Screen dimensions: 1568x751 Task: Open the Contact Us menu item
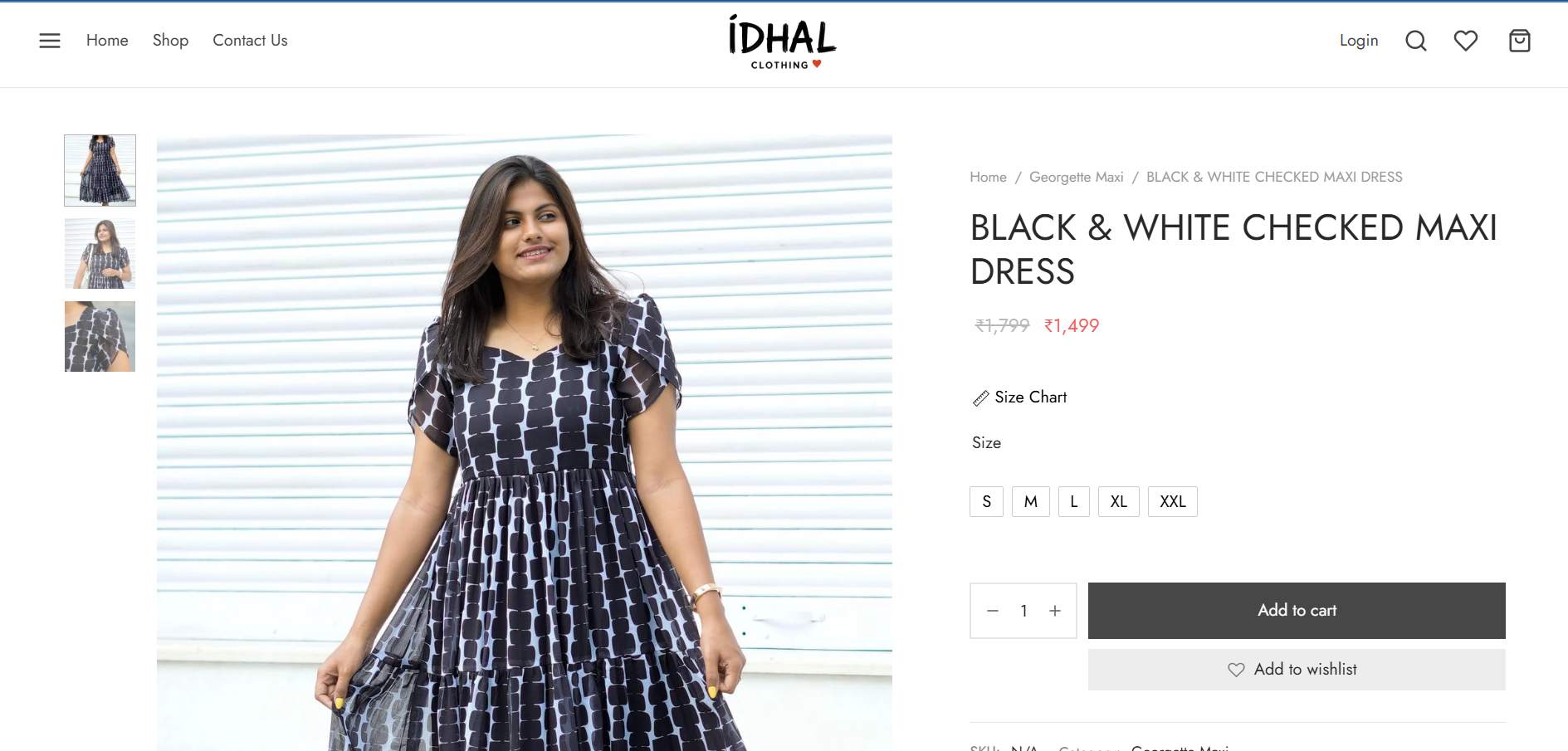coord(250,41)
